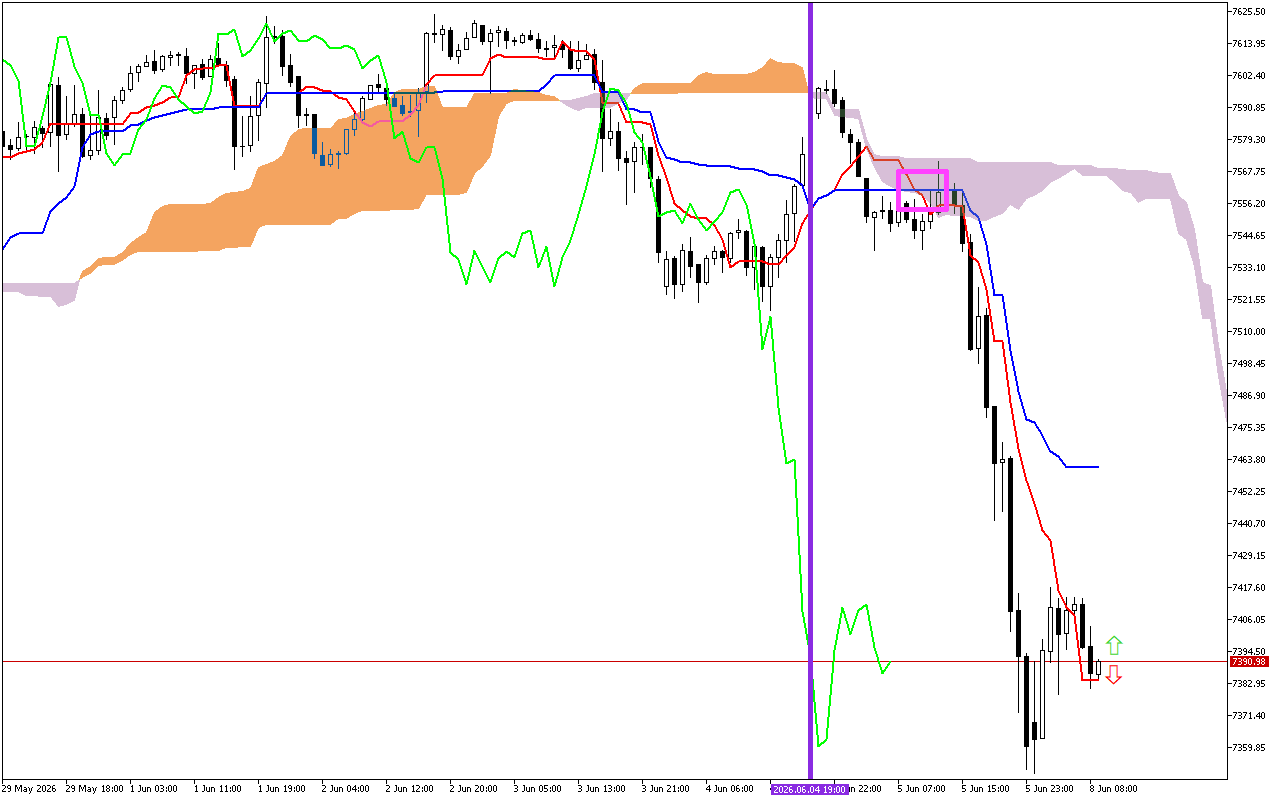Click the 3 Jun 05:00 time label
Image resolution: width=1280 pixels, height=800 pixels.
(540, 789)
